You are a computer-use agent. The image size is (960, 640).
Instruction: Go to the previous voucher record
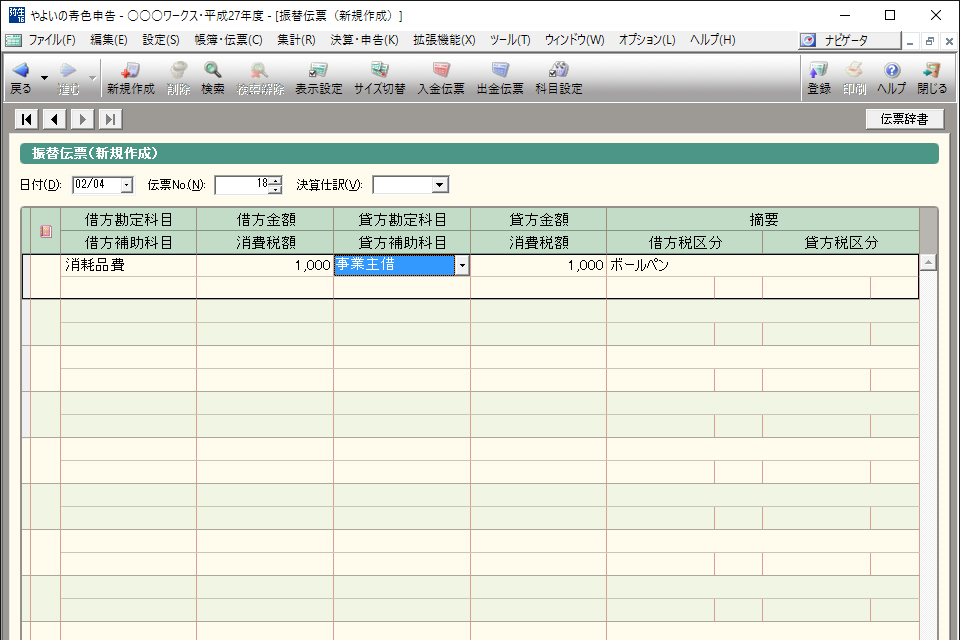click(54, 119)
